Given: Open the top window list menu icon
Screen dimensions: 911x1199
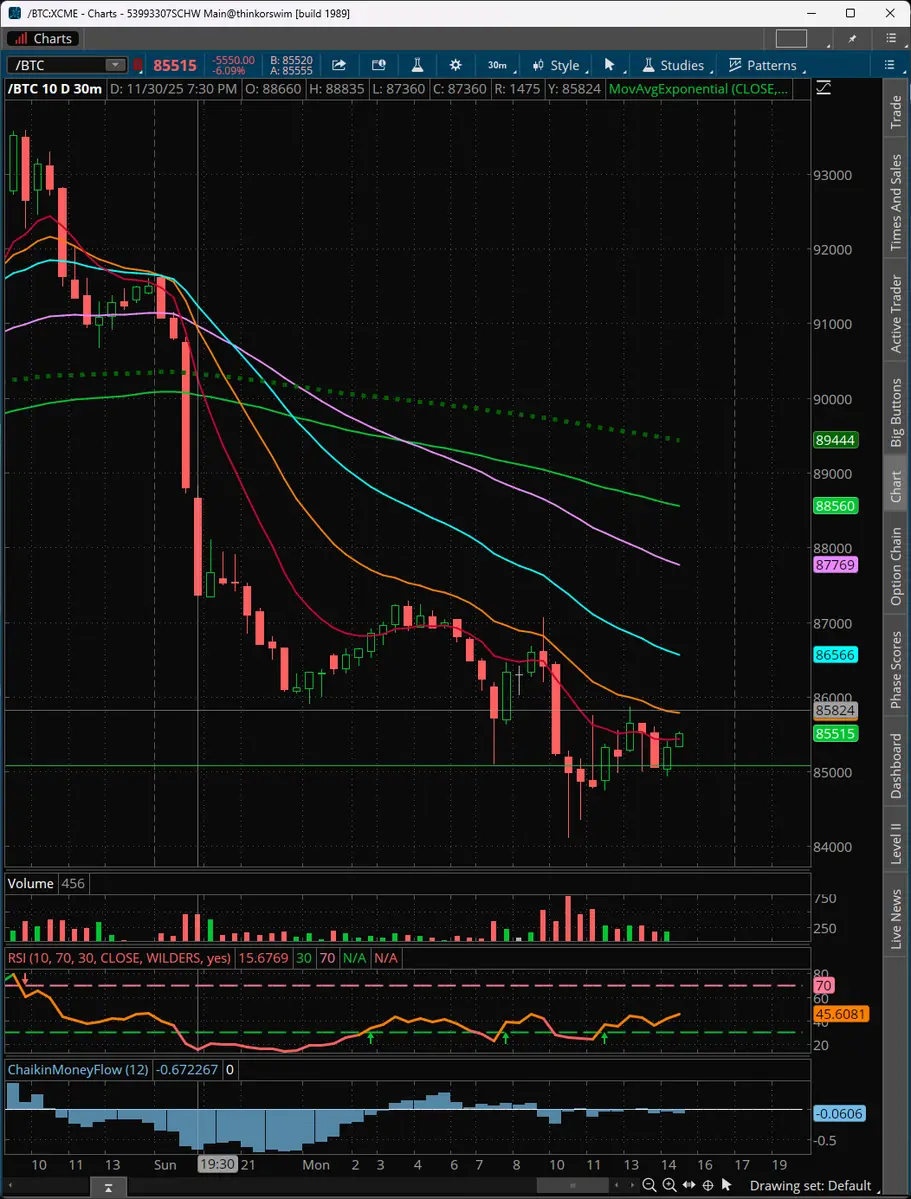Looking at the screenshot, I should 891,38.
